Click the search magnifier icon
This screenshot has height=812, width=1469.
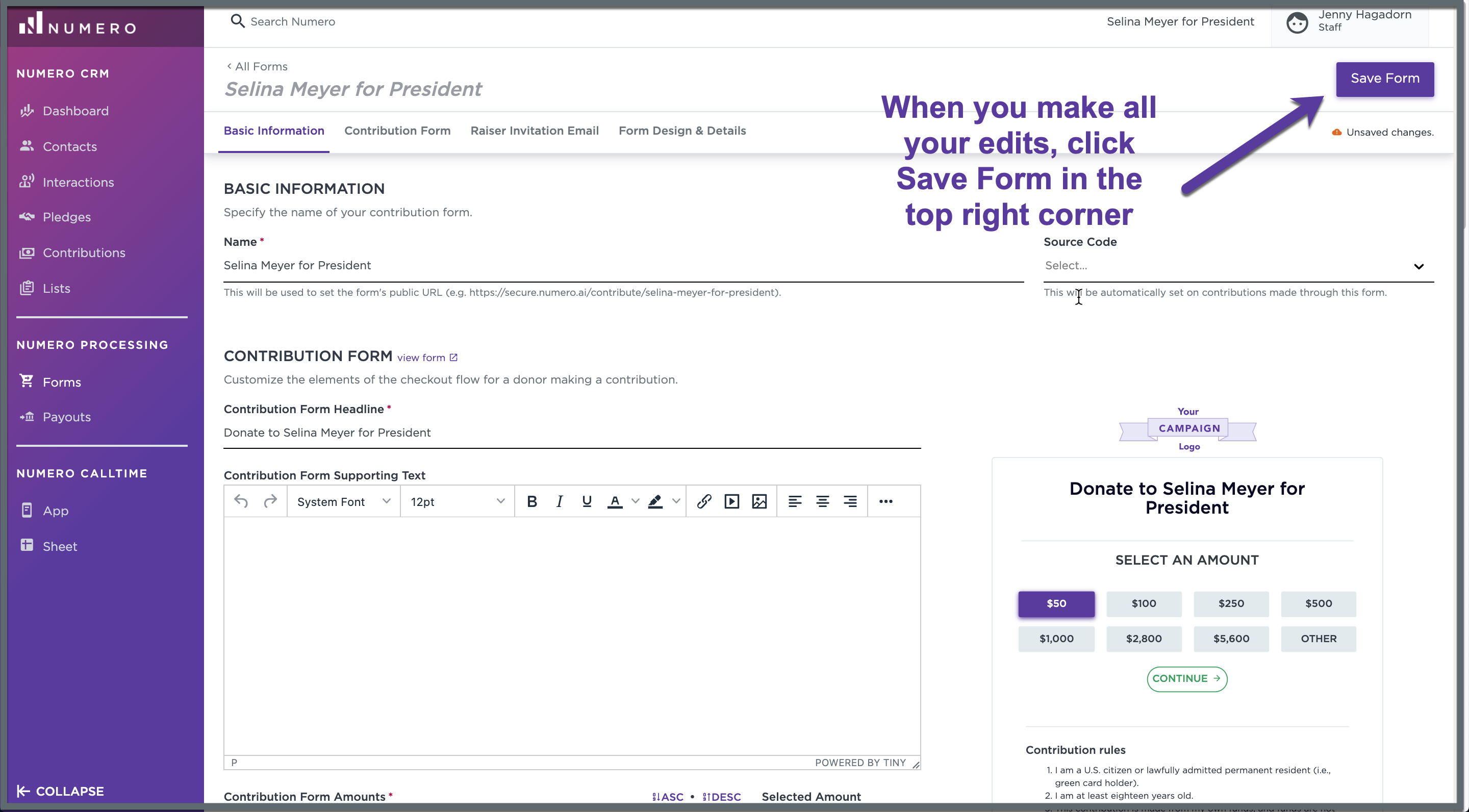click(237, 21)
